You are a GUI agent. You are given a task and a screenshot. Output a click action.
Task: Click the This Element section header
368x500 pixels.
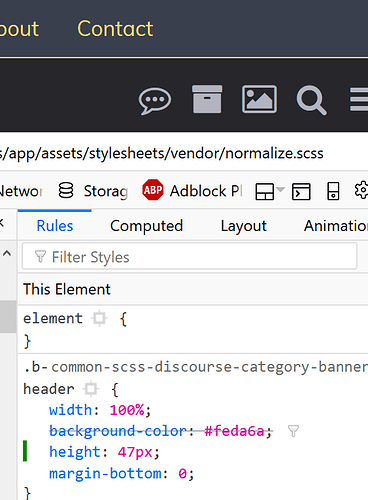67,289
